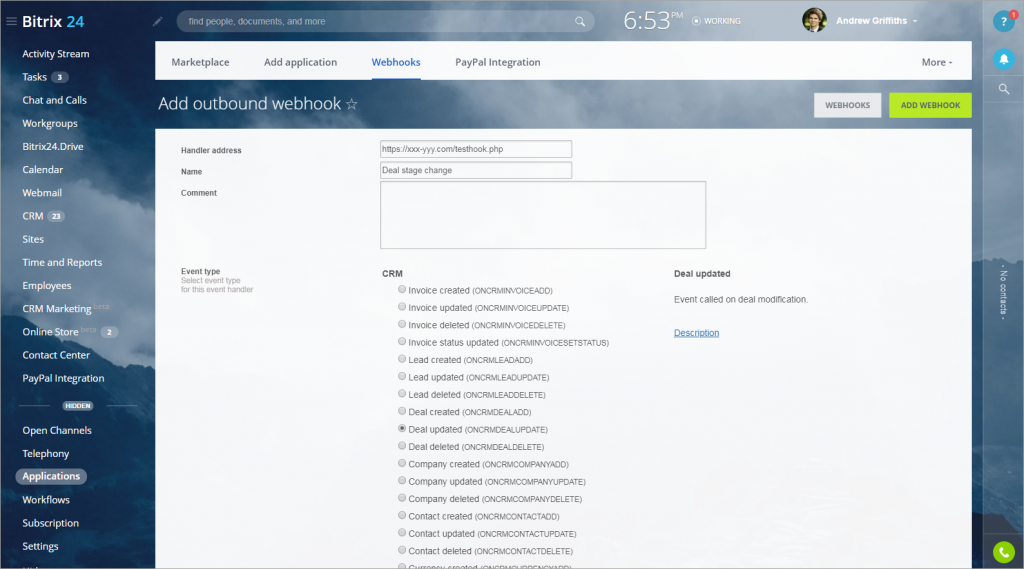Open Settings in sidebar

pos(40,546)
